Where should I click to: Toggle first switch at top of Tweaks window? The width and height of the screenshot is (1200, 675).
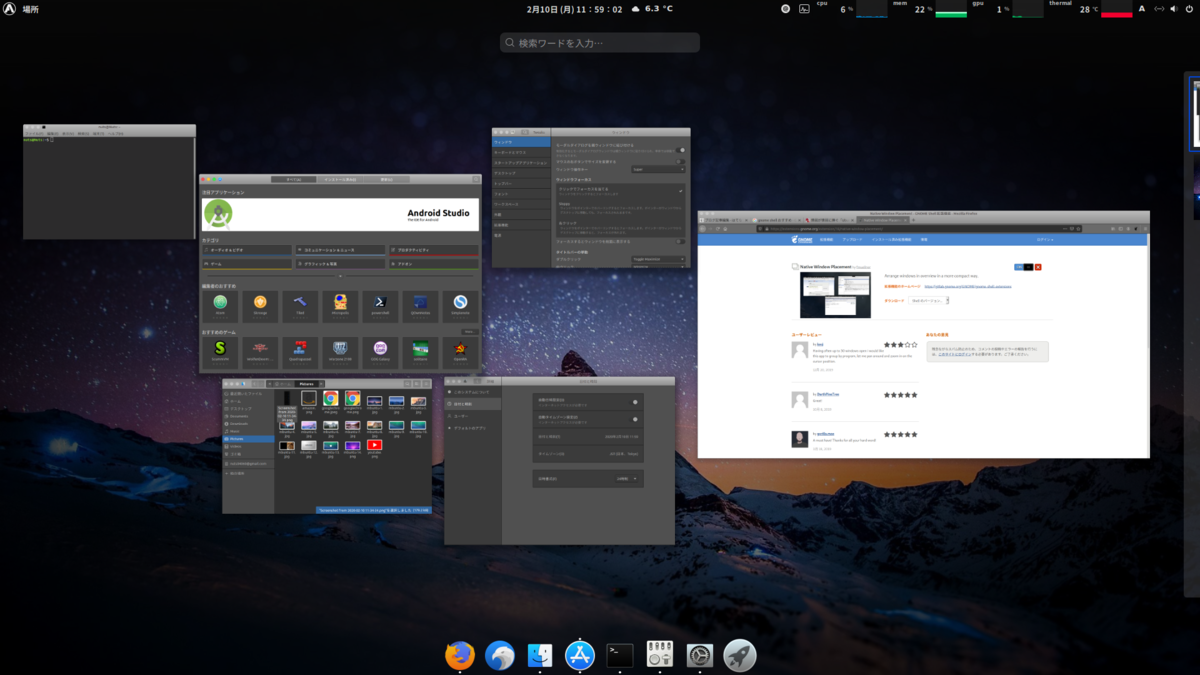pos(681,150)
